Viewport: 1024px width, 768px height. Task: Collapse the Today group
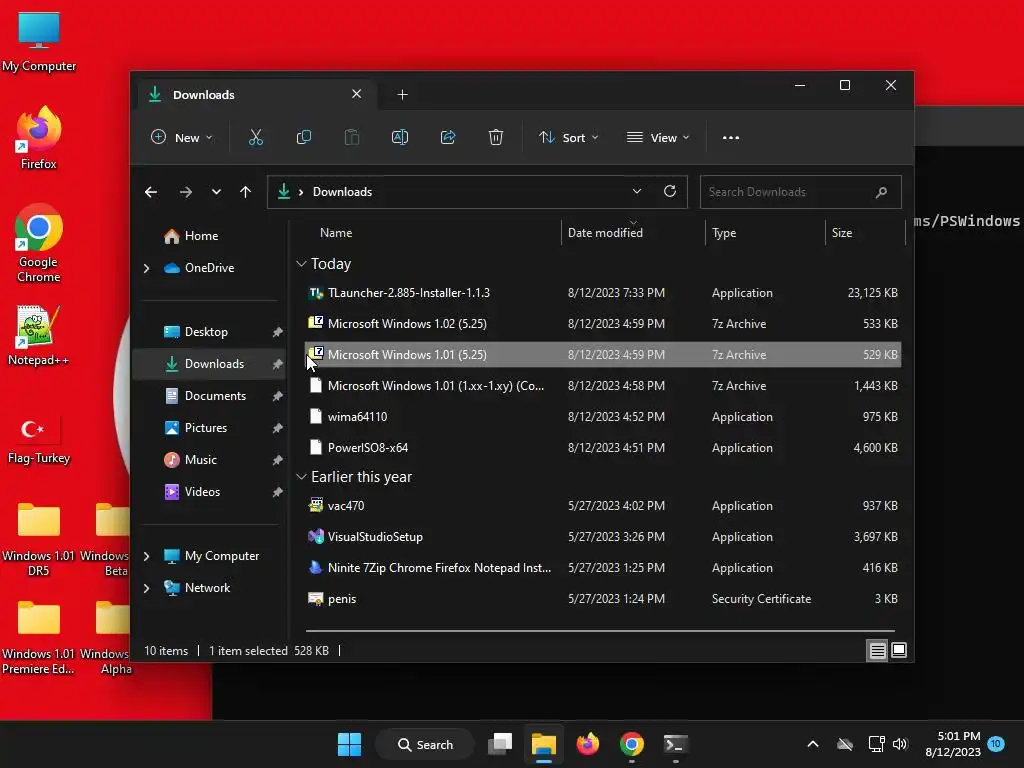pos(301,264)
